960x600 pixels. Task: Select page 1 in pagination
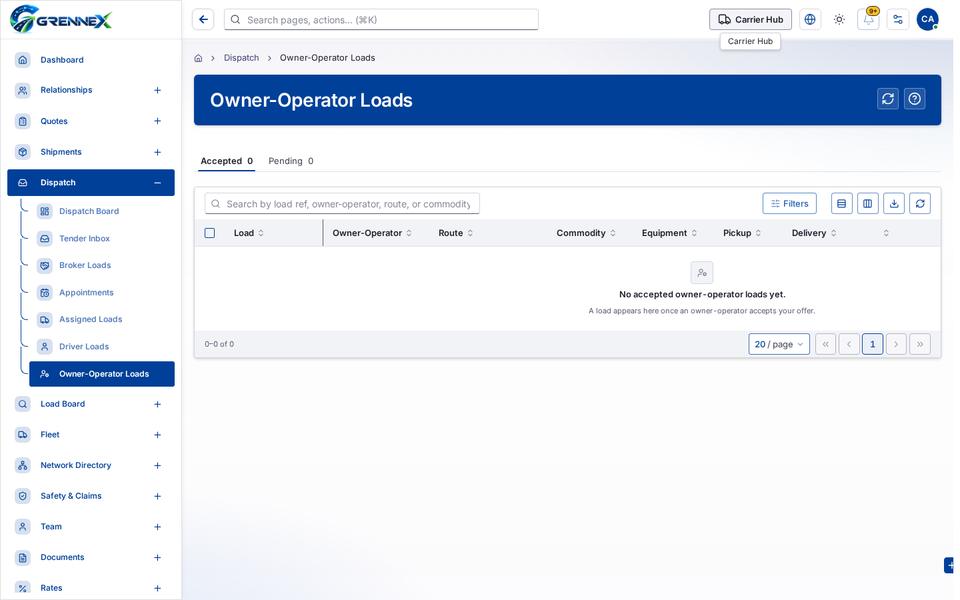[872, 345]
